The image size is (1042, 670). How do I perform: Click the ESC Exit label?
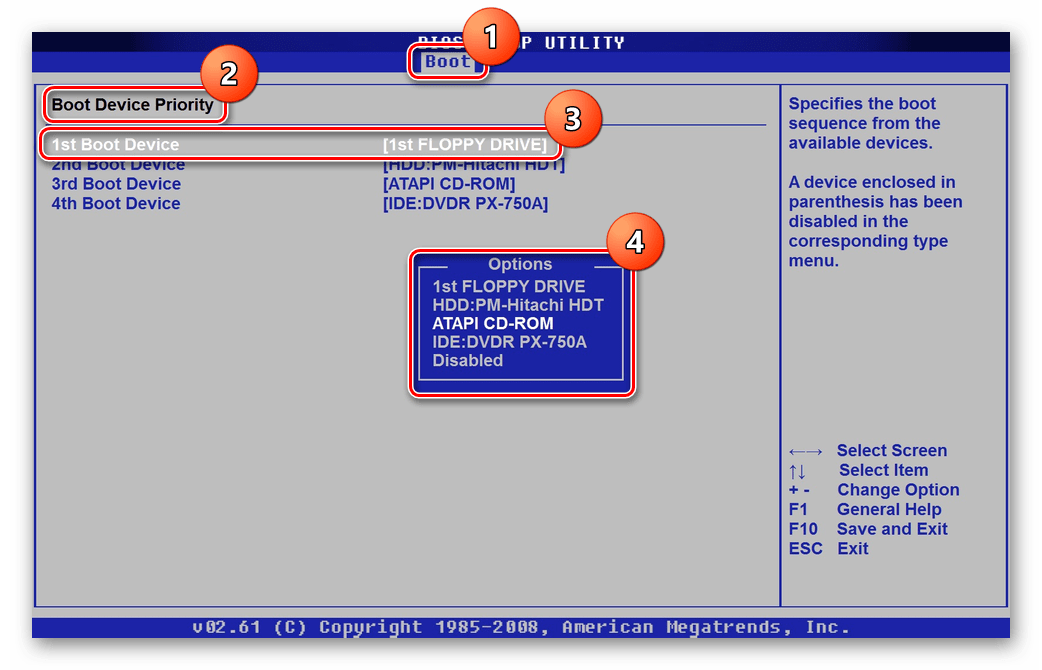click(x=828, y=549)
